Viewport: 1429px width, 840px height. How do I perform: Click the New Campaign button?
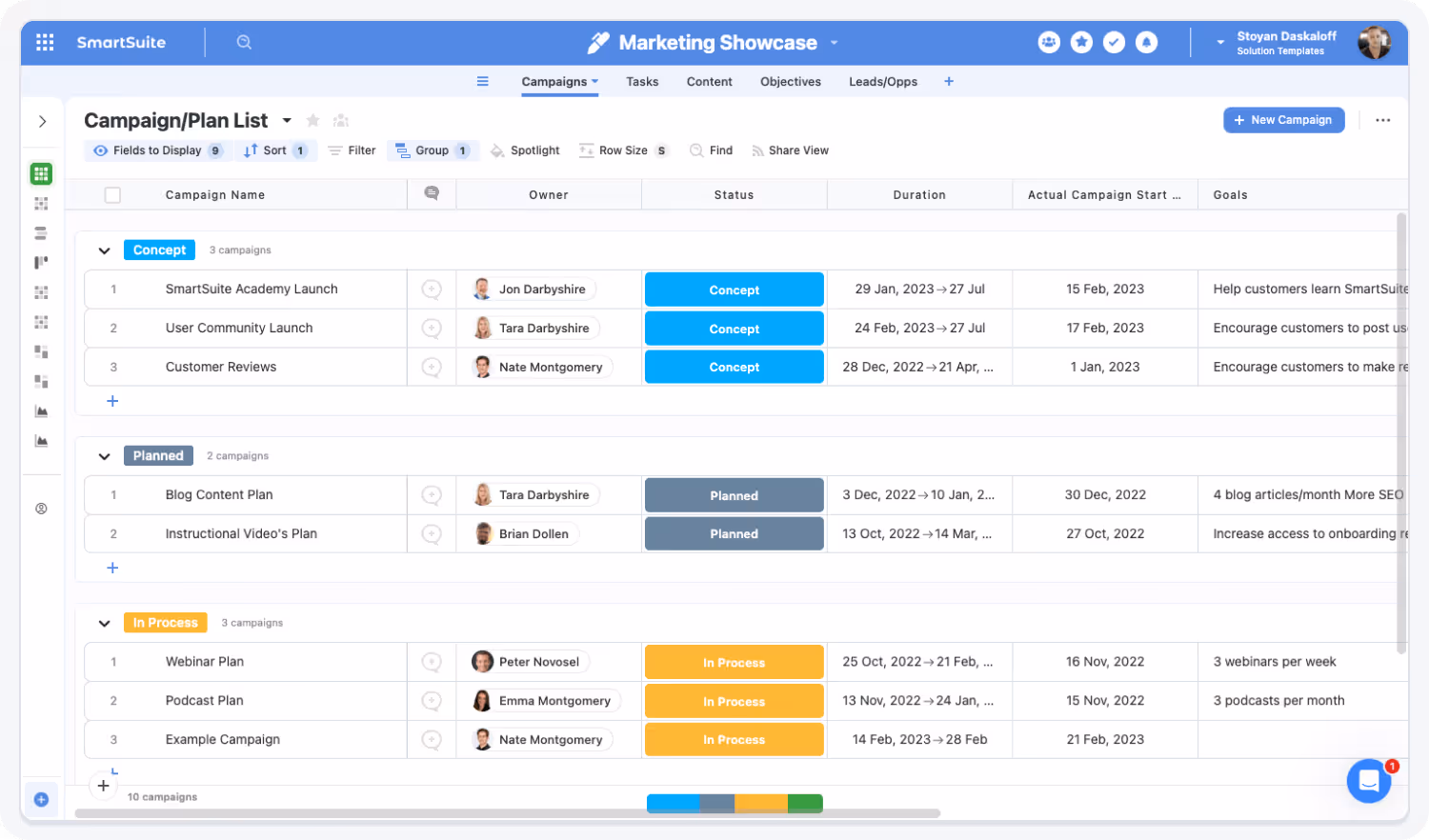tap(1283, 120)
